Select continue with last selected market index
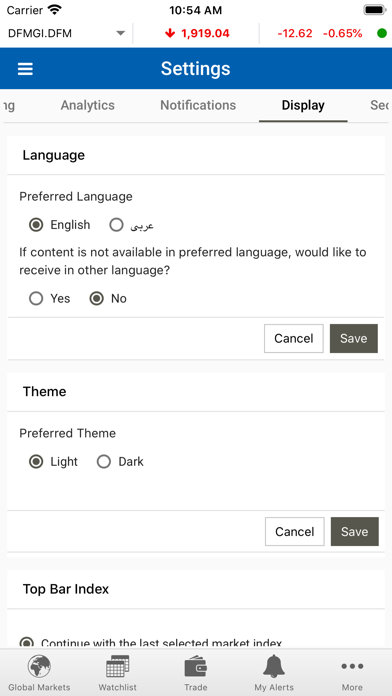This screenshot has height=696, width=392. point(27,643)
